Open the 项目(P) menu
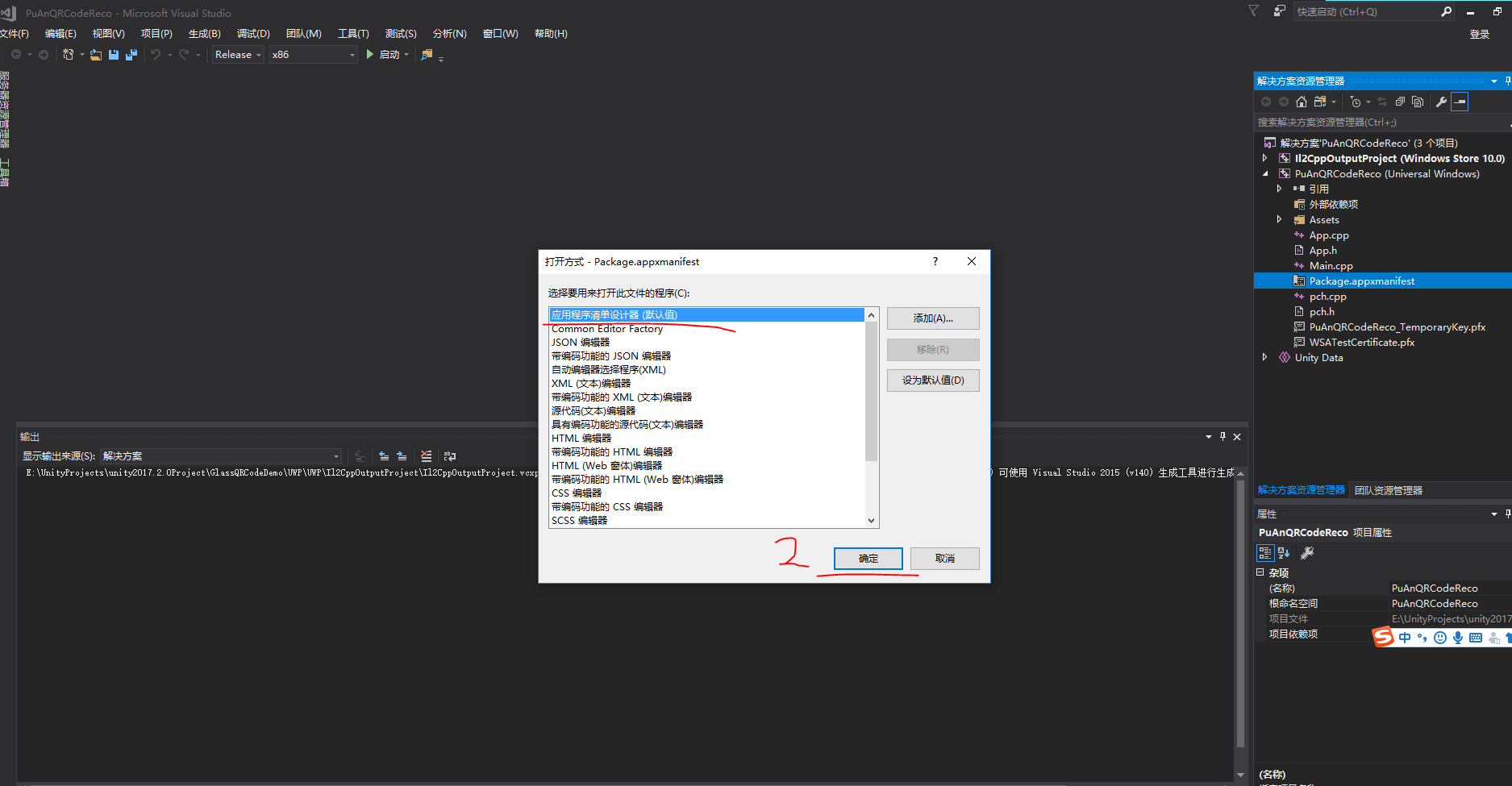The width and height of the screenshot is (1512, 786). [x=156, y=34]
